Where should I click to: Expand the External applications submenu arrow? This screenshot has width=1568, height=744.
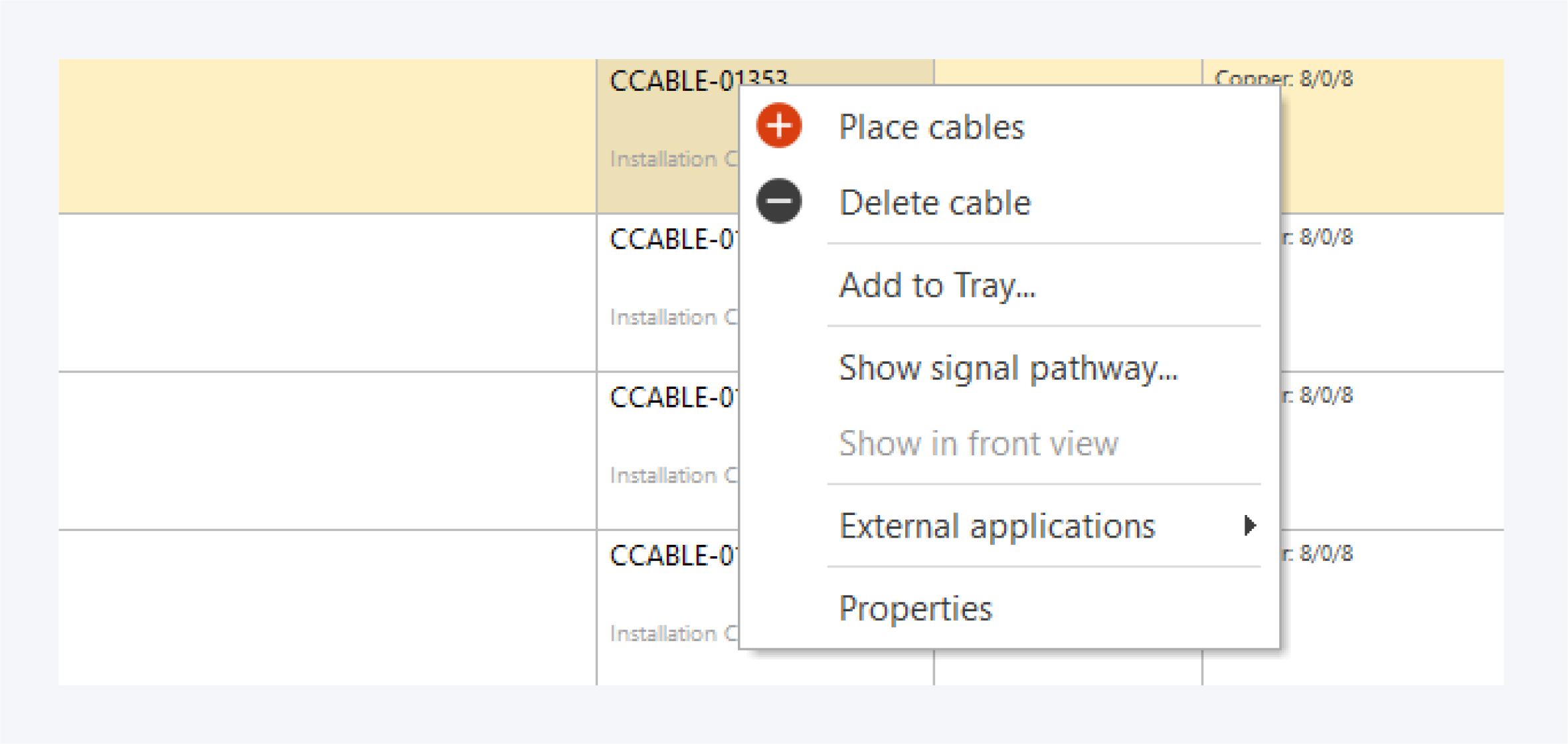[x=1251, y=524]
